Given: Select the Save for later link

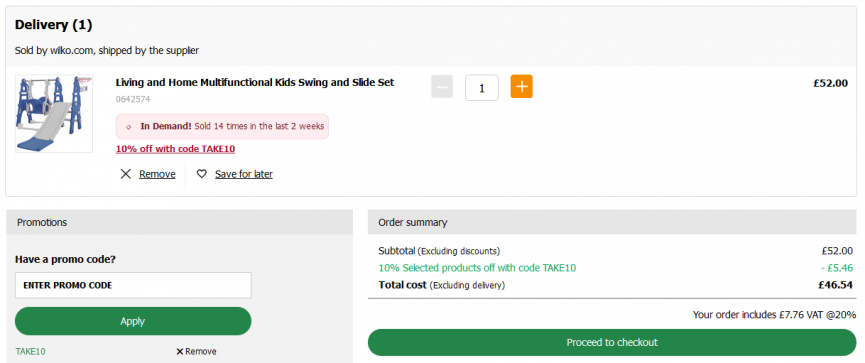Looking at the screenshot, I should (x=244, y=174).
